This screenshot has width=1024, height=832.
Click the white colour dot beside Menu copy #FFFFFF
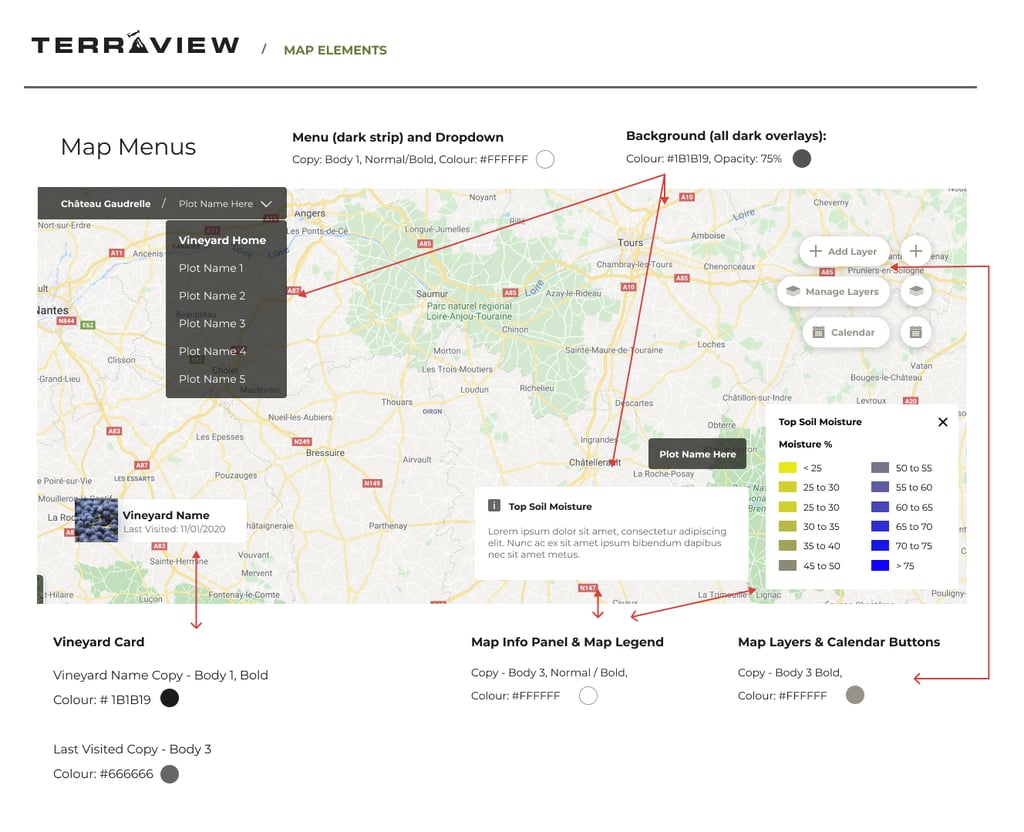[x=545, y=159]
